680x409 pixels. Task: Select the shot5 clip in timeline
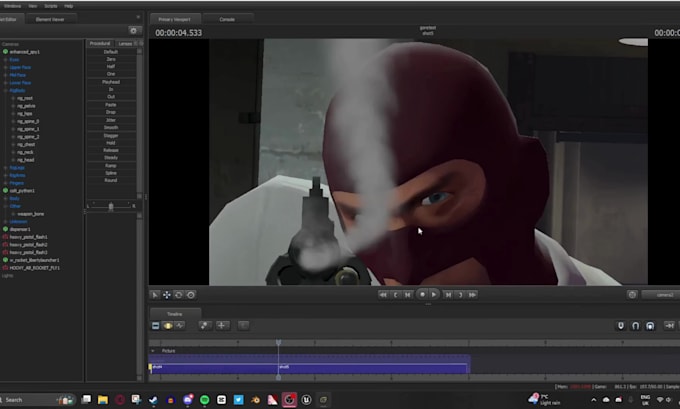point(373,368)
